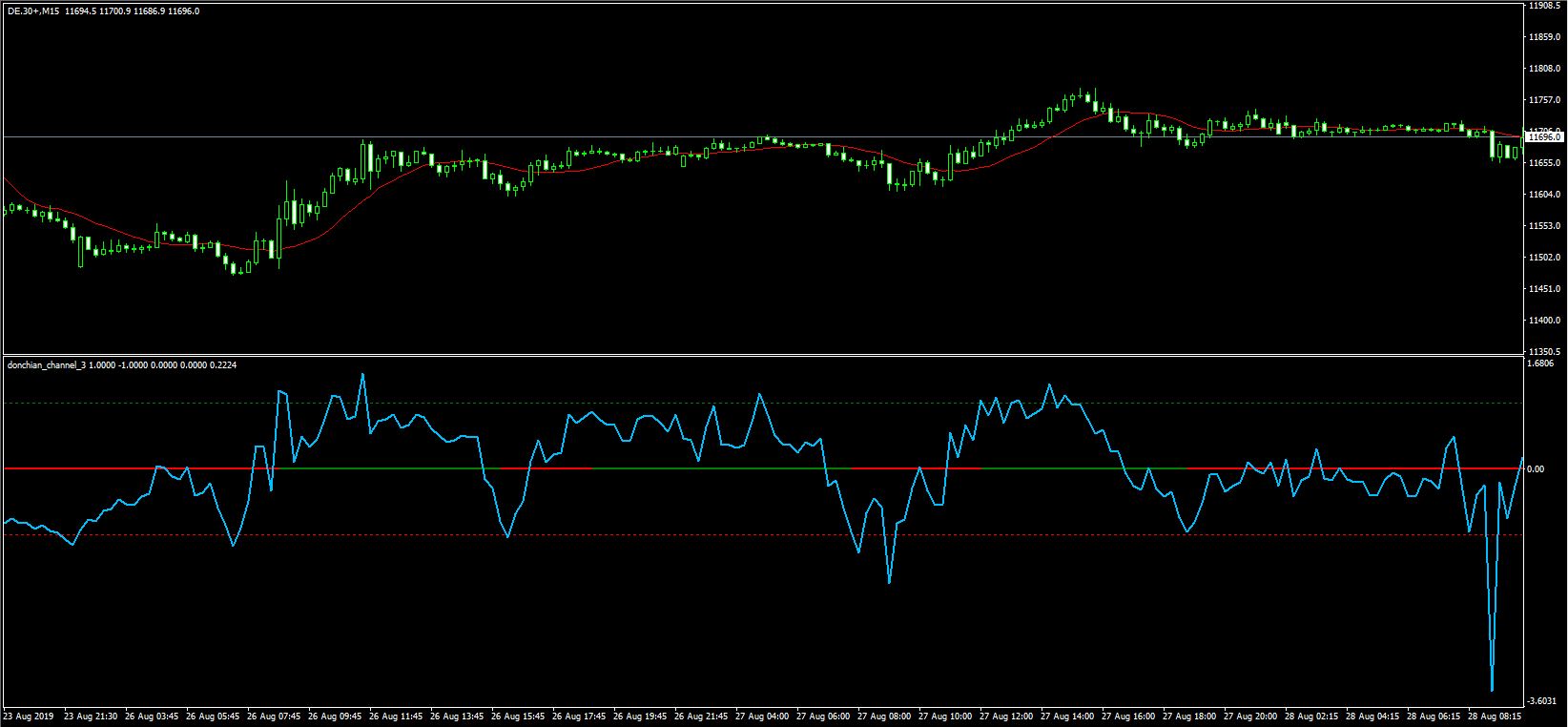The width and height of the screenshot is (1568, 727).
Task: Click the 26 Aug 13:45 time label
Action: (x=457, y=715)
